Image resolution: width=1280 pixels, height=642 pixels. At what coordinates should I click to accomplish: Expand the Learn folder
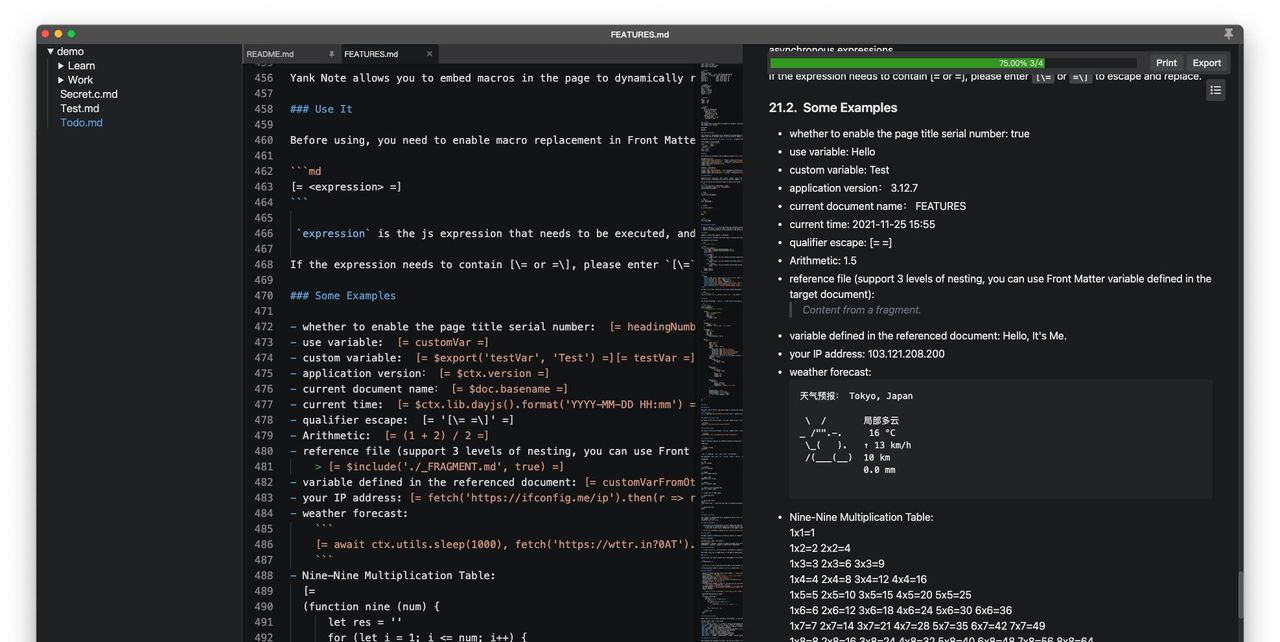61,66
